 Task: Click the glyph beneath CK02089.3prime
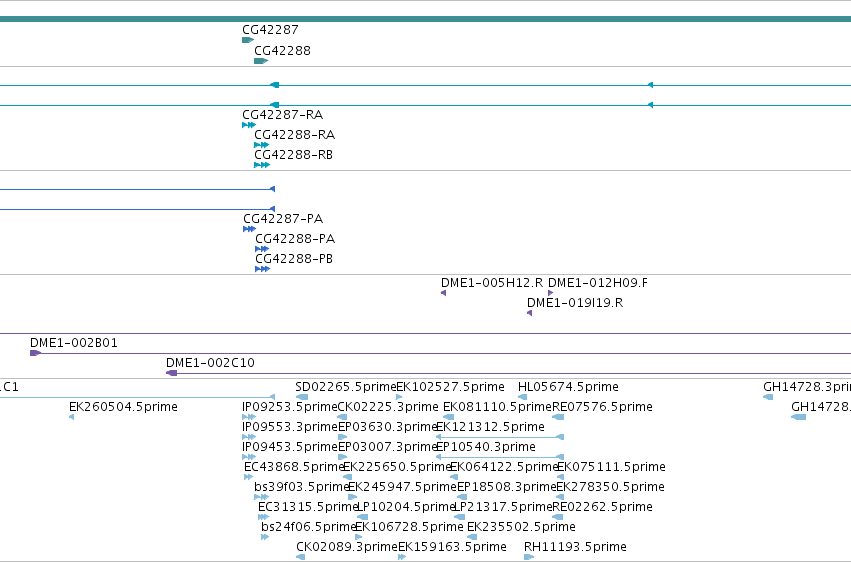[x=301, y=557]
